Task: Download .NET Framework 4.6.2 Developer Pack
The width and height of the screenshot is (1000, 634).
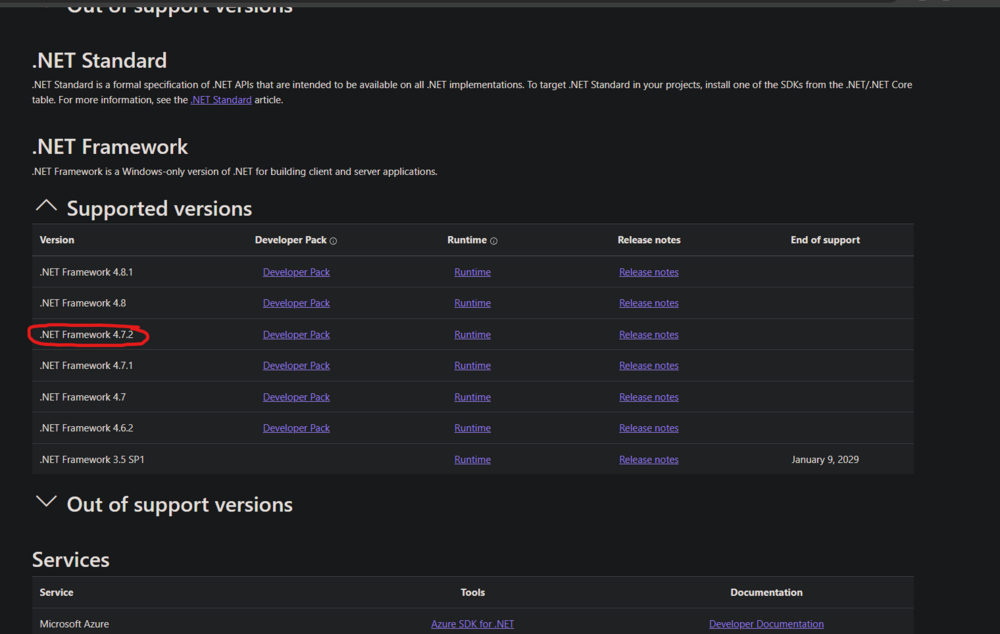Action: pos(296,428)
